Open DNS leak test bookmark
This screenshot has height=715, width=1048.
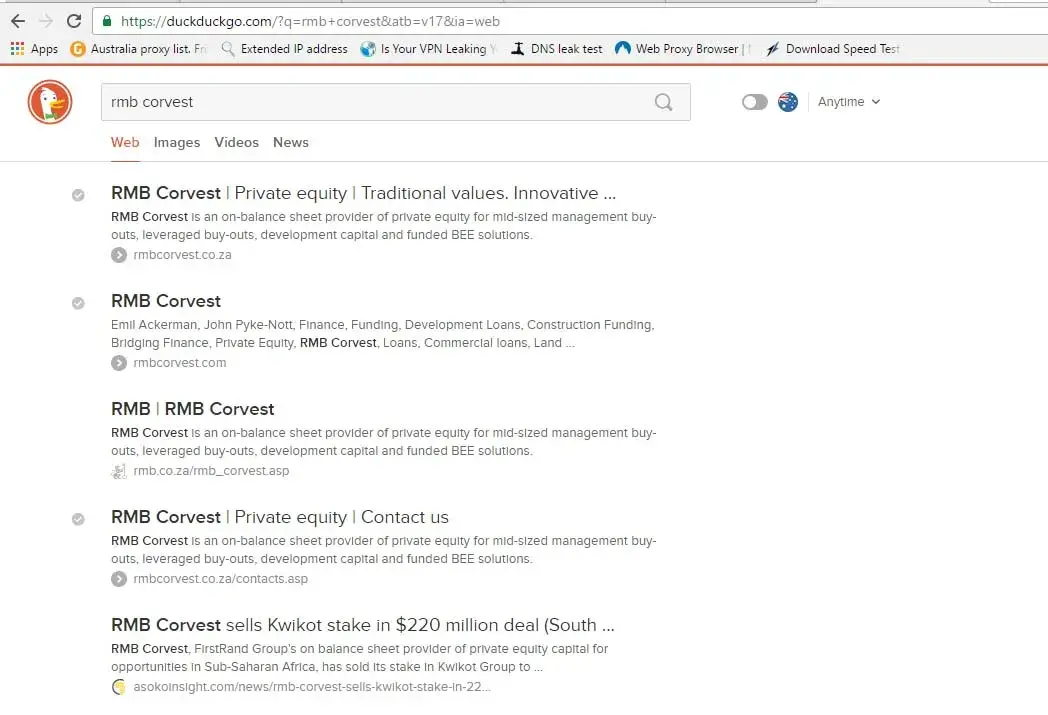pyautogui.click(x=557, y=49)
